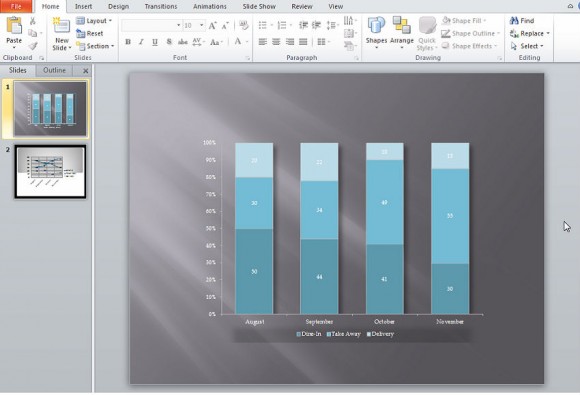Switch to the View tab
The image size is (580, 395).
(x=335, y=6)
